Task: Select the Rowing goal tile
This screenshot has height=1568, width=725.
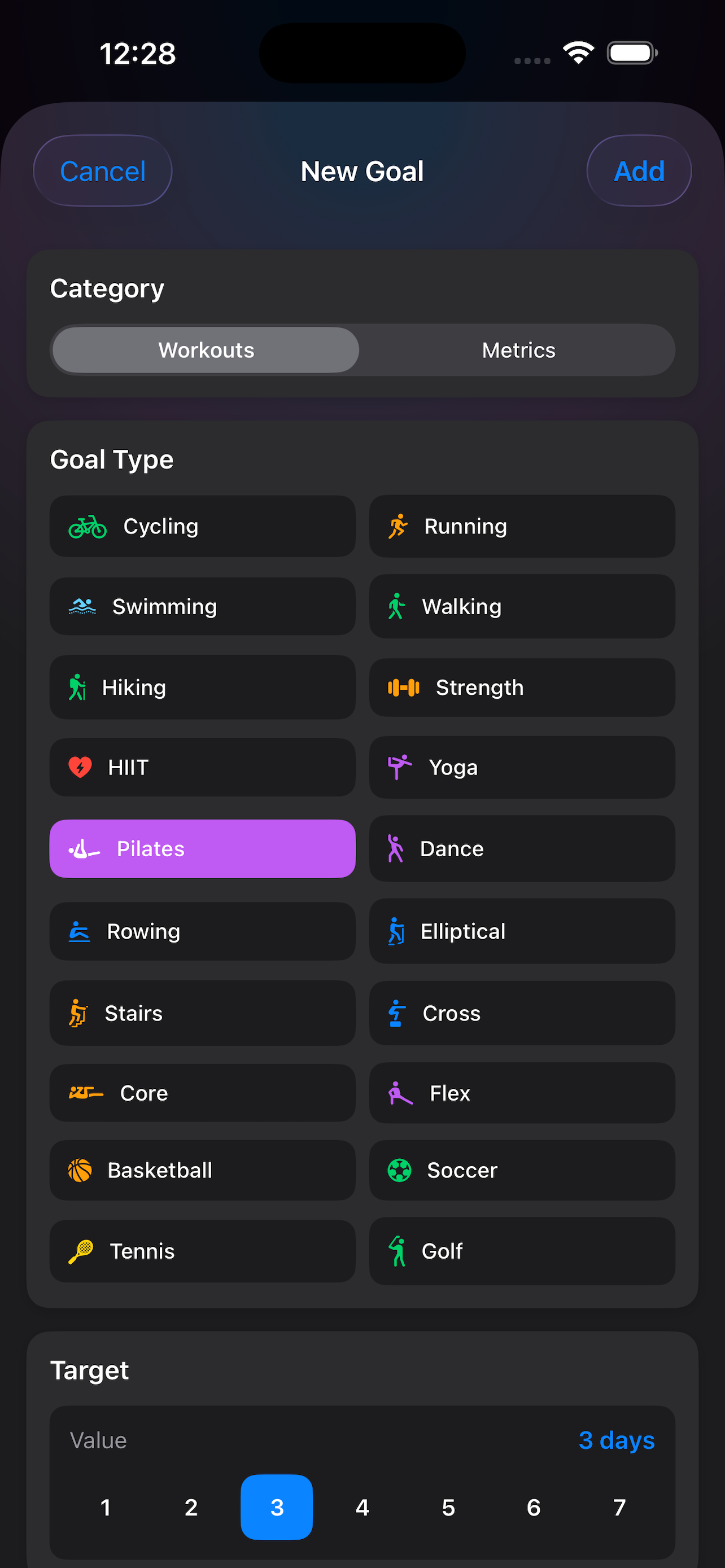Action: coord(202,931)
